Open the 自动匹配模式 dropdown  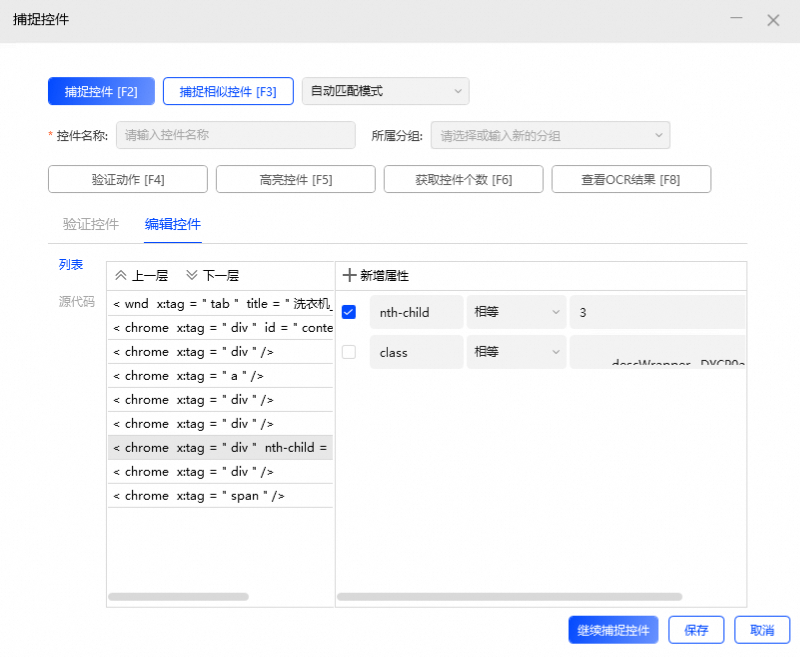(x=386, y=91)
